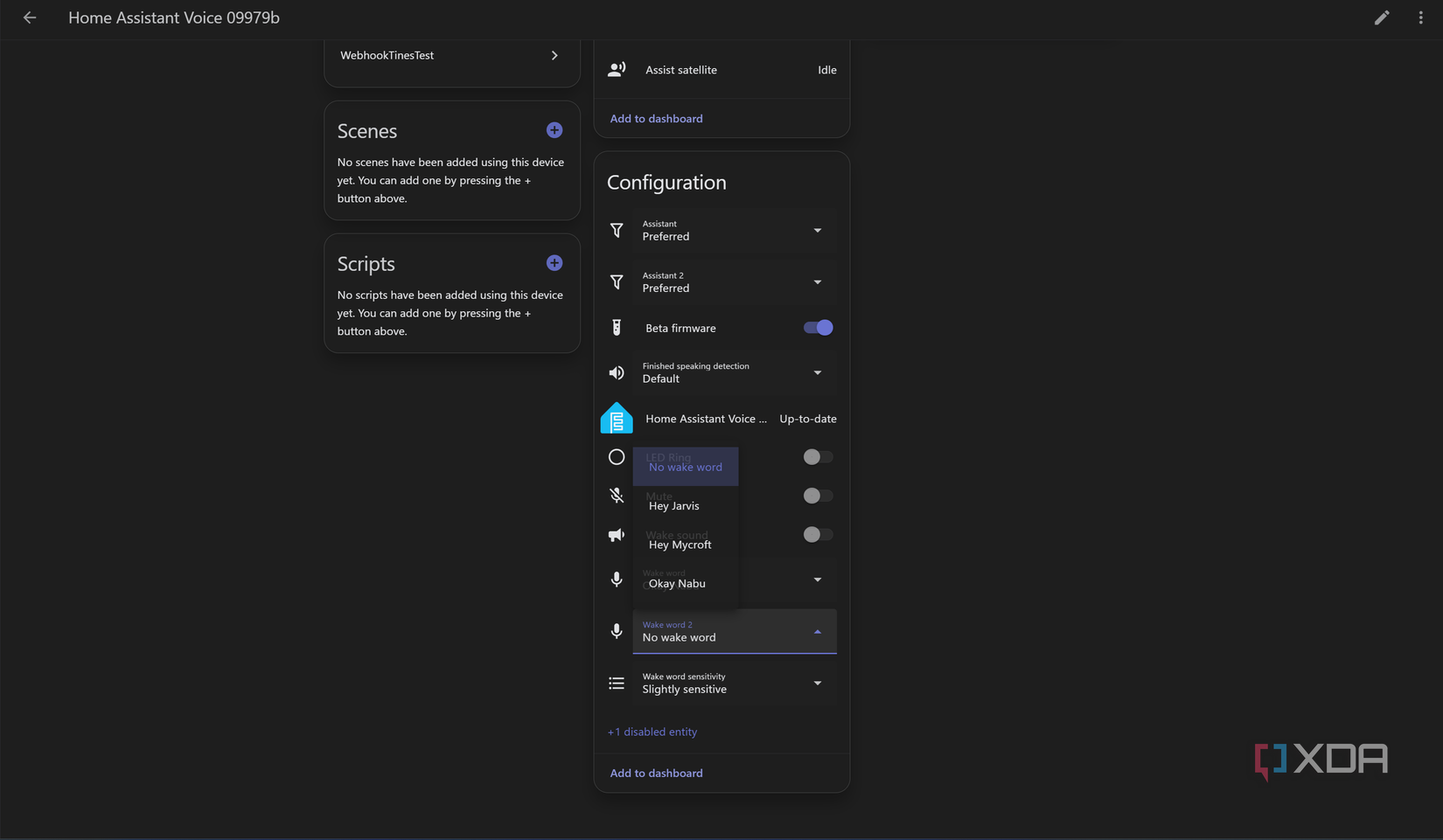The height and width of the screenshot is (840, 1443).
Task: Open the three-dot overflow menu
Action: tap(1420, 17)
